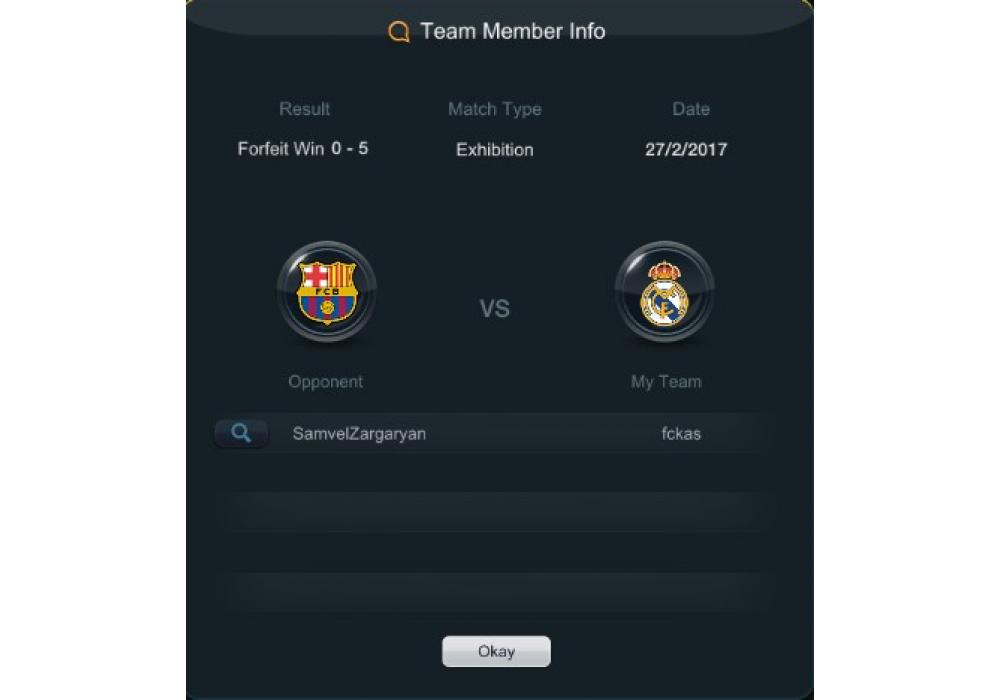Click the Real Madrid crest badge
The width and height of the screenshot is (1000, 700).
665,292
